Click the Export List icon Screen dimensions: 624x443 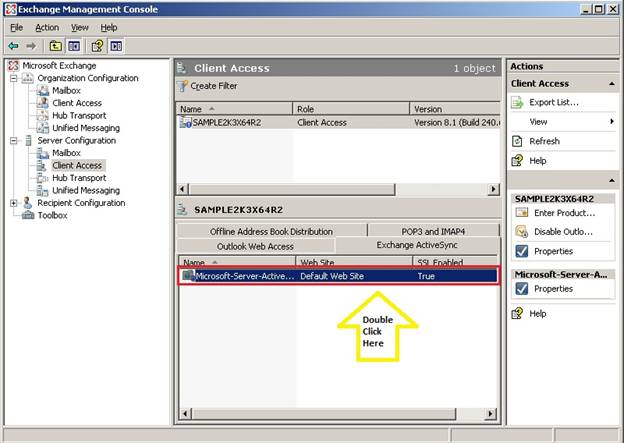[x=517, y=102]
